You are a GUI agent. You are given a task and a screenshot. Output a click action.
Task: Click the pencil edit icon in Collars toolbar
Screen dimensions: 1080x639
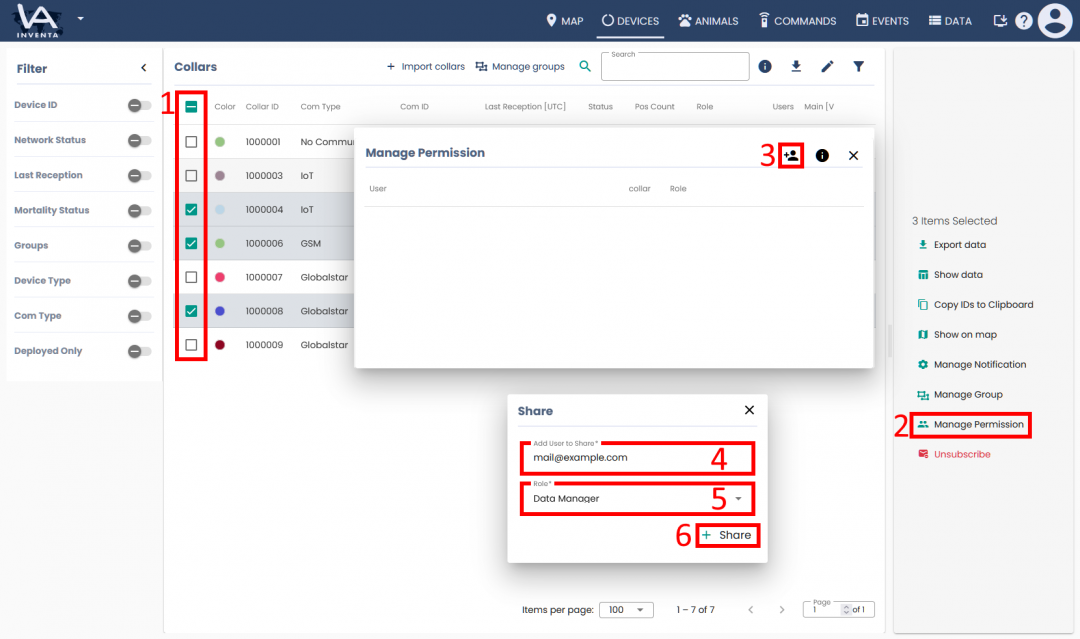point(827,67)
